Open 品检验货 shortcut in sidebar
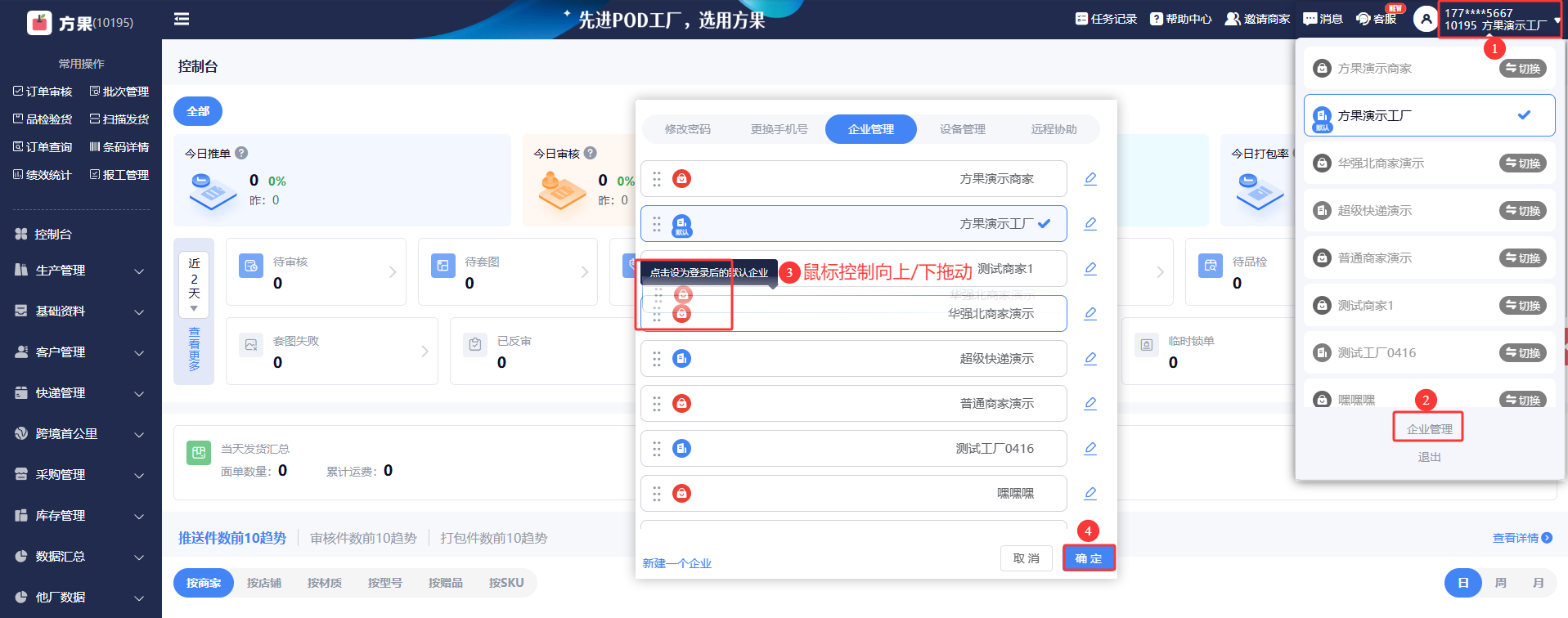 (x=43, y=119)
